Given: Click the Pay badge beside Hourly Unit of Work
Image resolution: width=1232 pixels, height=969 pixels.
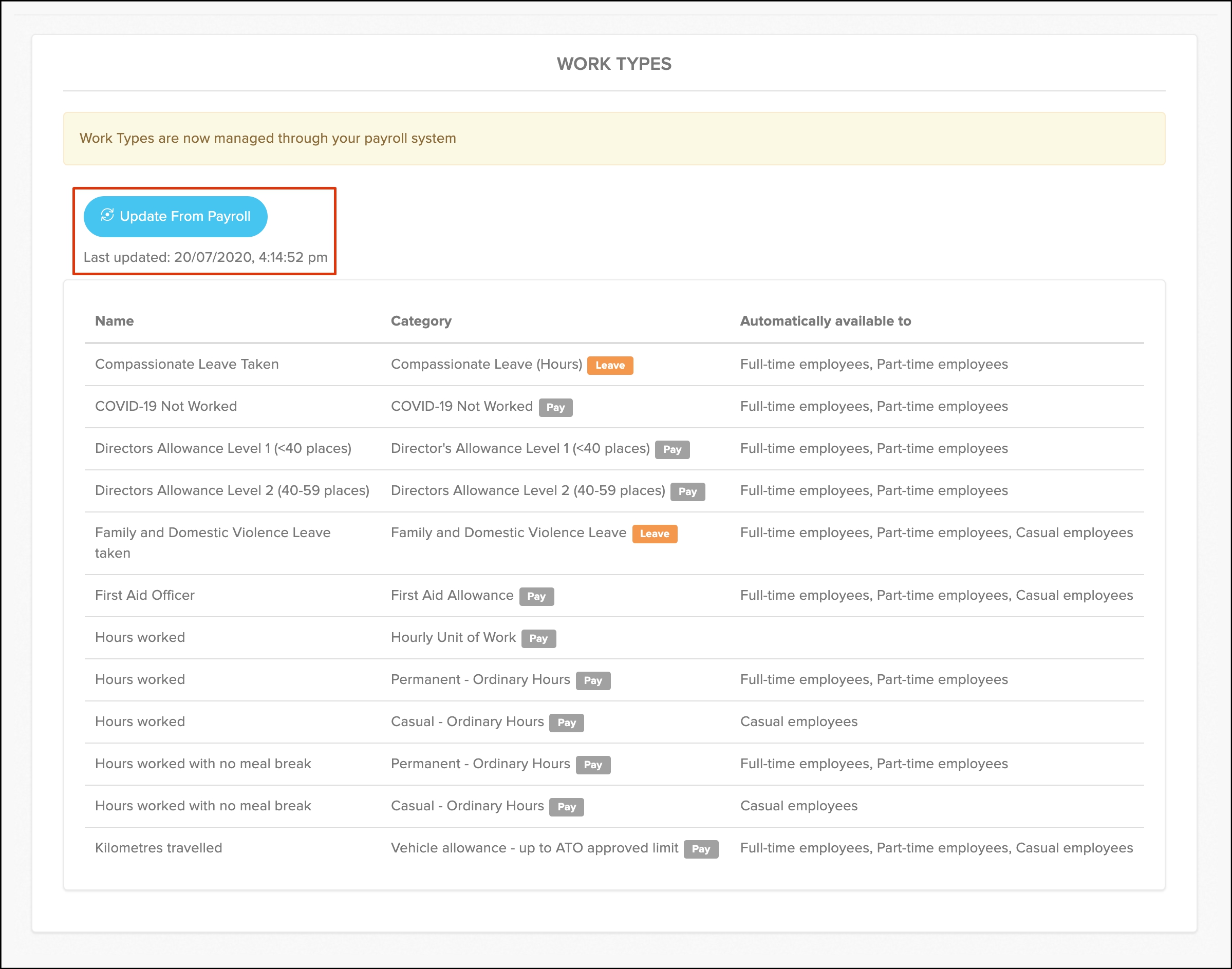Looking at the screenshot, I should pos(538,638).
